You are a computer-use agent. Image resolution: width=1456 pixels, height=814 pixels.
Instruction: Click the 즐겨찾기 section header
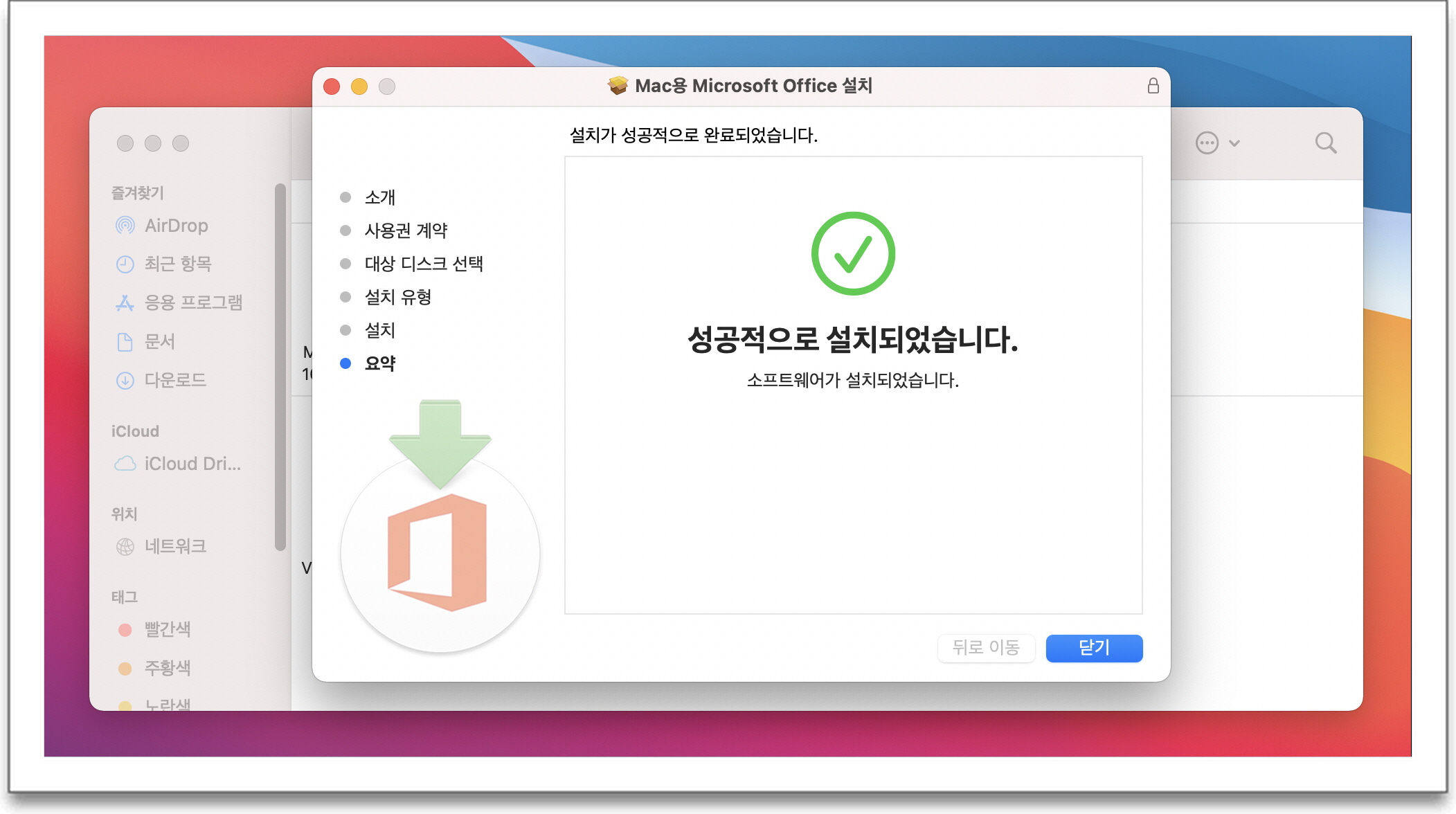pyautogui.click(x=137, y=193)
